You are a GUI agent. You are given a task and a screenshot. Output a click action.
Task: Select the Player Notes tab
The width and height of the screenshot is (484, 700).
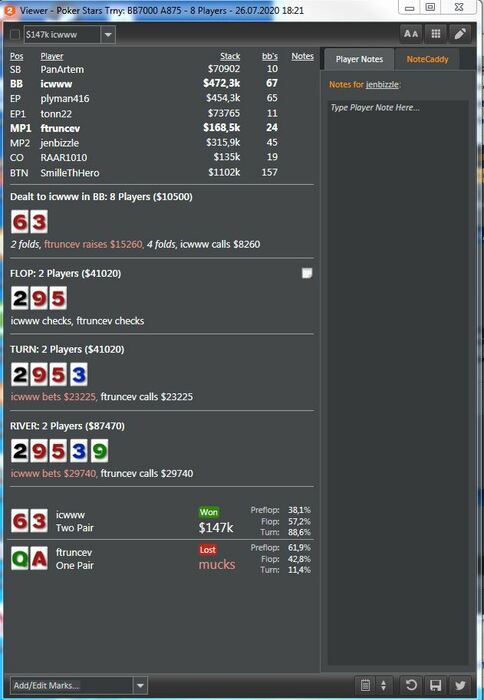[x=359, y=59]
